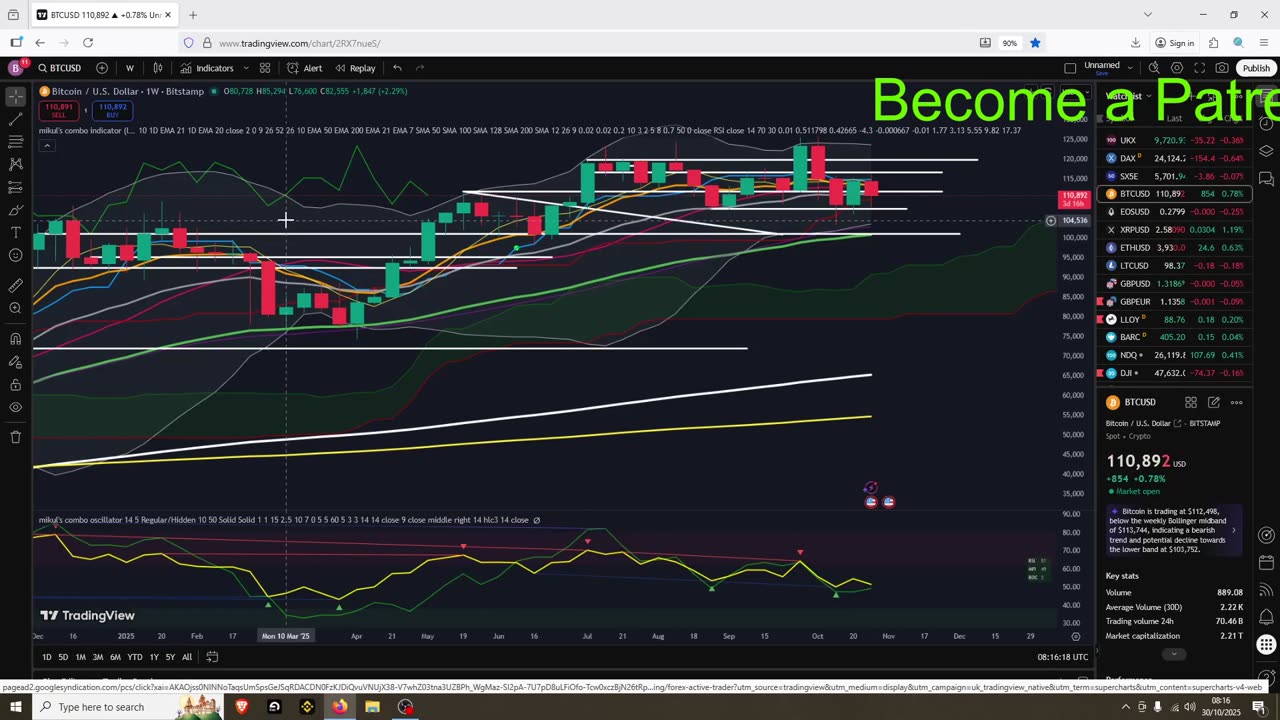Bookmark this page with the star icon

(1035, 43)
